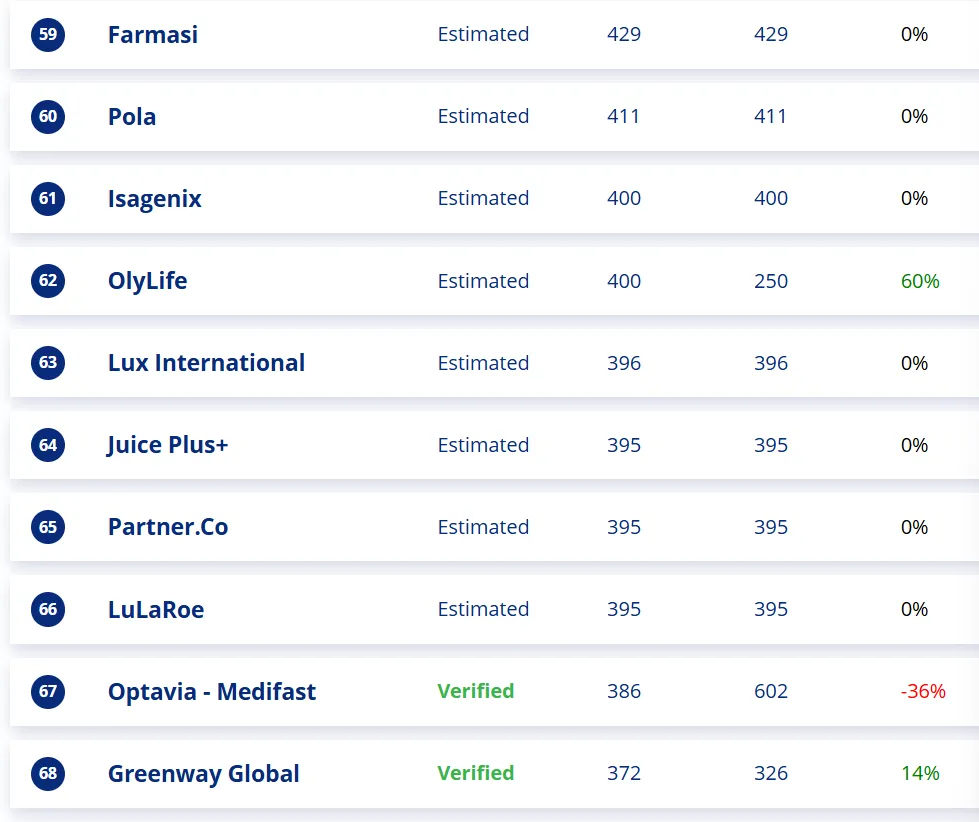Select the rank 66 circle badge

(48, 609)
